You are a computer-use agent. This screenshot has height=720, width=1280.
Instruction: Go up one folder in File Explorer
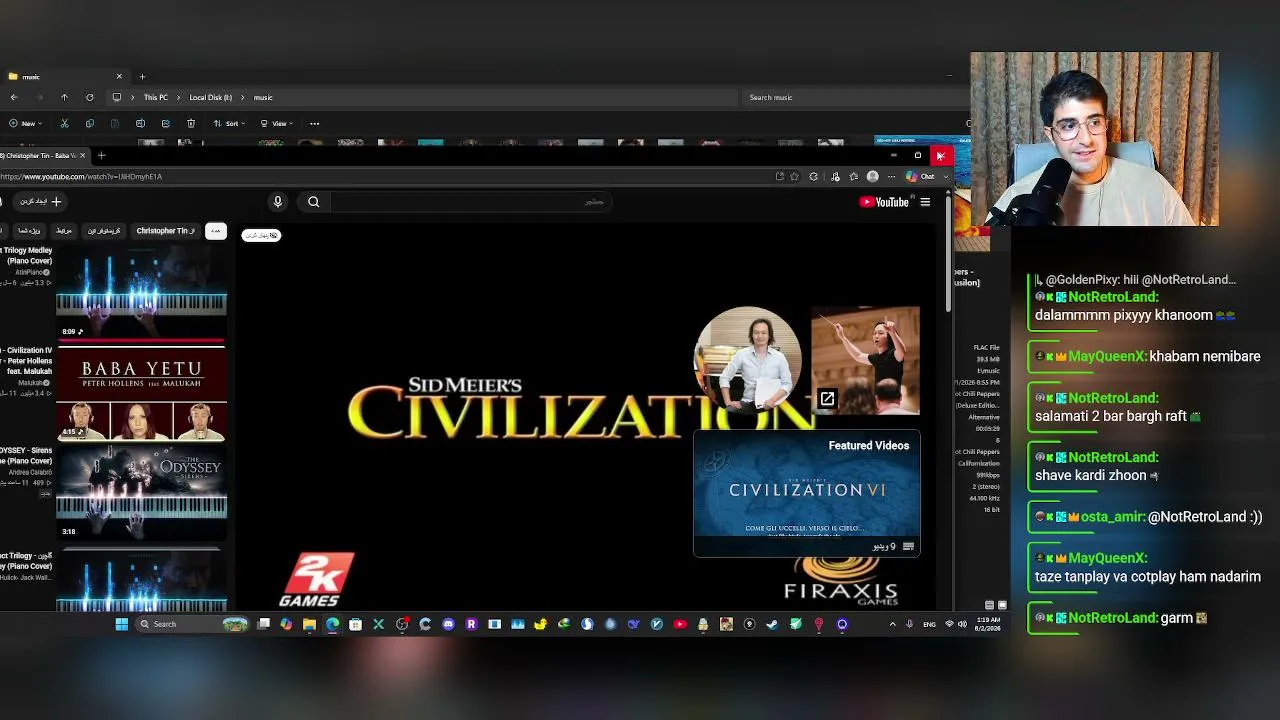(x=64, y=97)
